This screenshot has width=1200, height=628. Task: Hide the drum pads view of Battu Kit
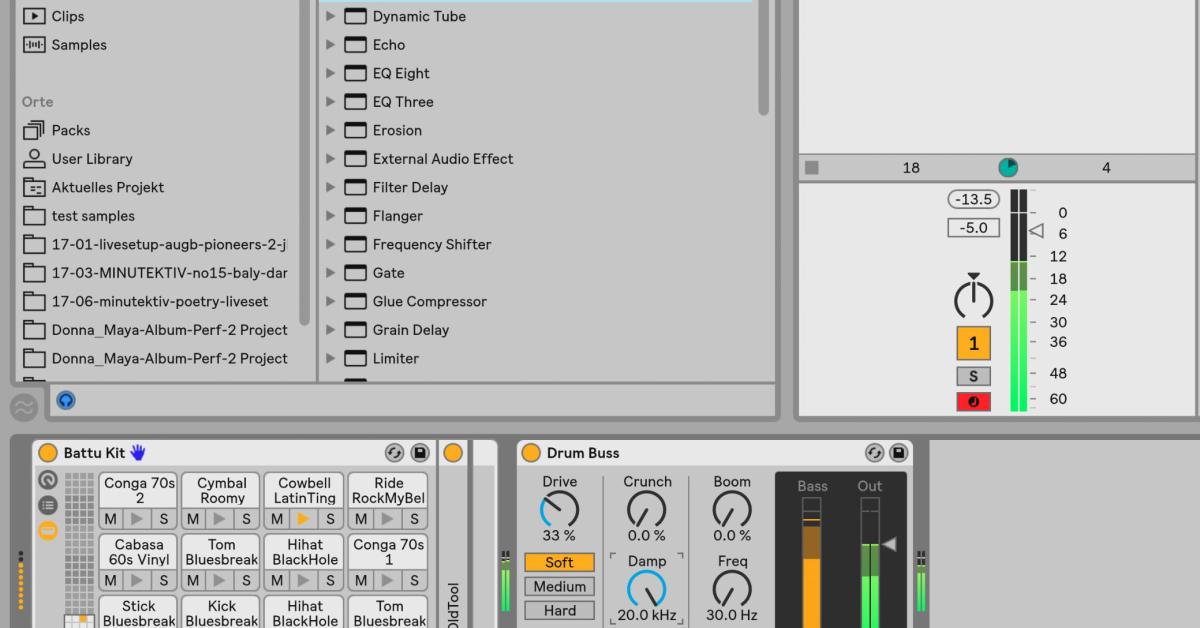point(47,531)
